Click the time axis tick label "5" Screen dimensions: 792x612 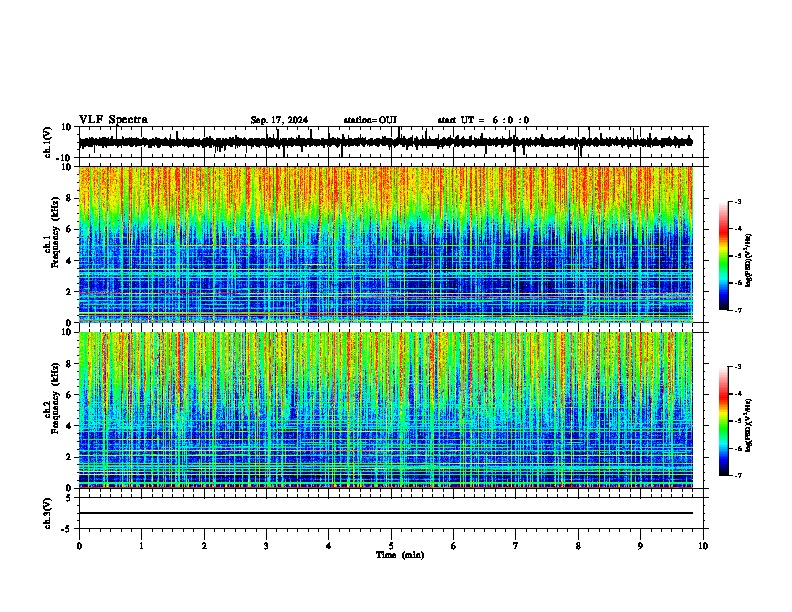391,546
